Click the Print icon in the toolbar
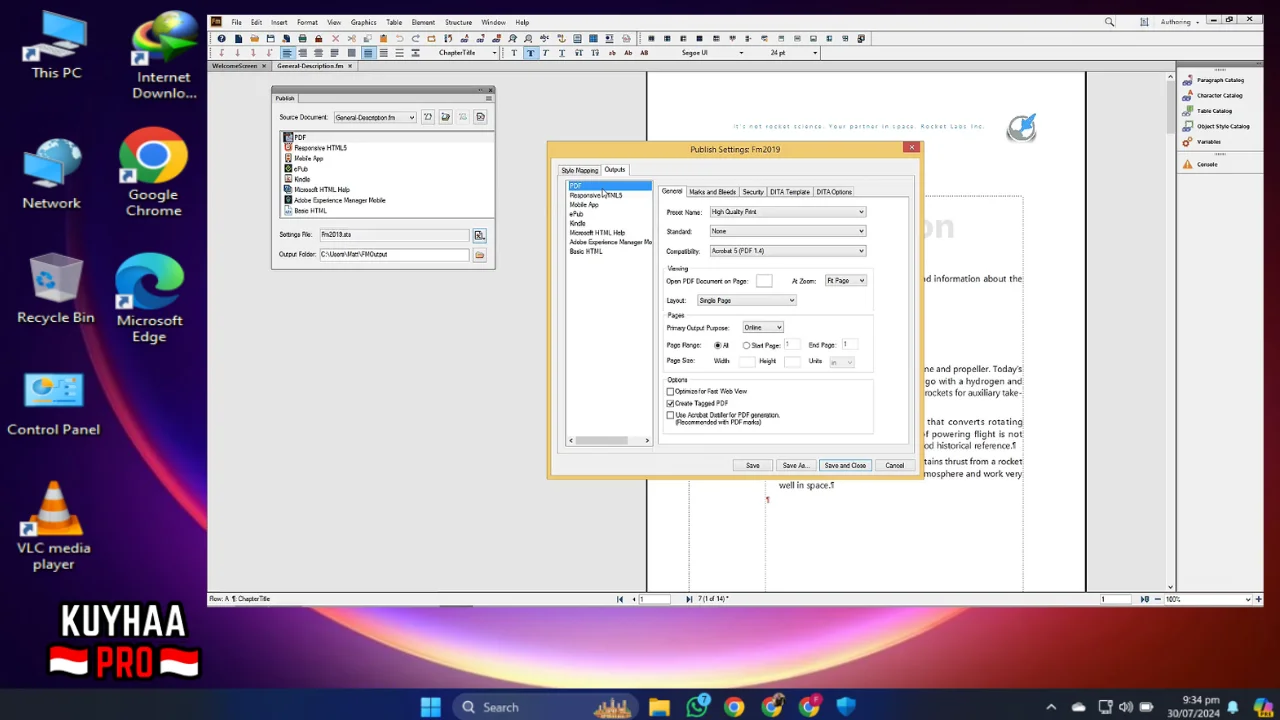1280x720 pixels. click(302, 38)
